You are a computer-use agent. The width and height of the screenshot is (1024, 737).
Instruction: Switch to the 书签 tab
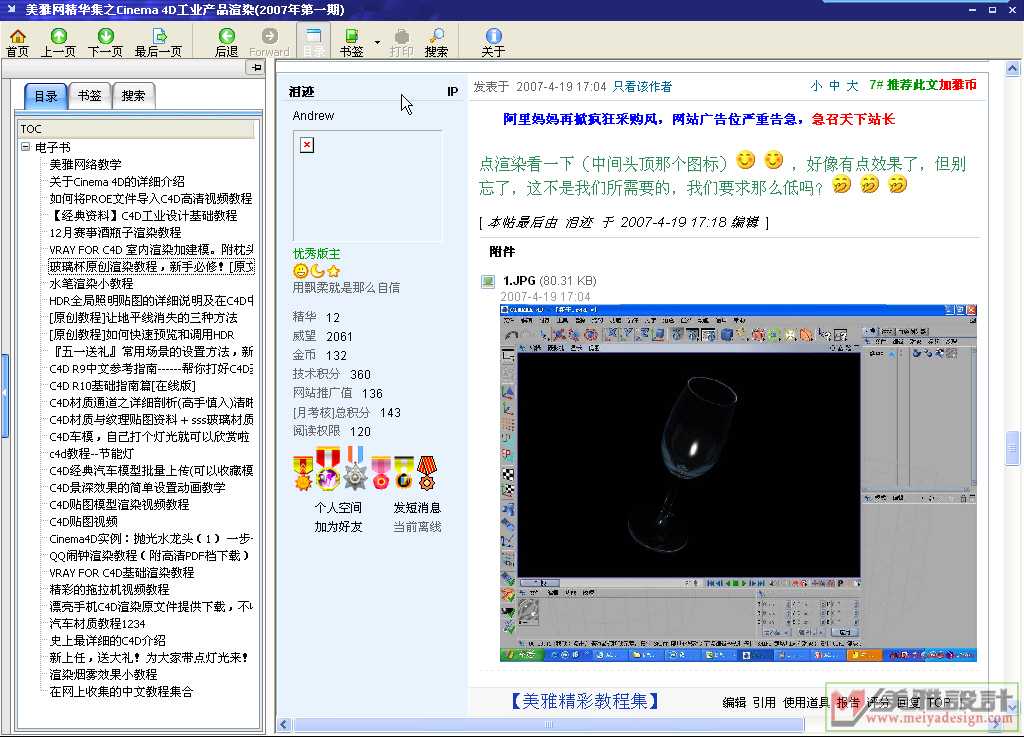pos(89,95)
